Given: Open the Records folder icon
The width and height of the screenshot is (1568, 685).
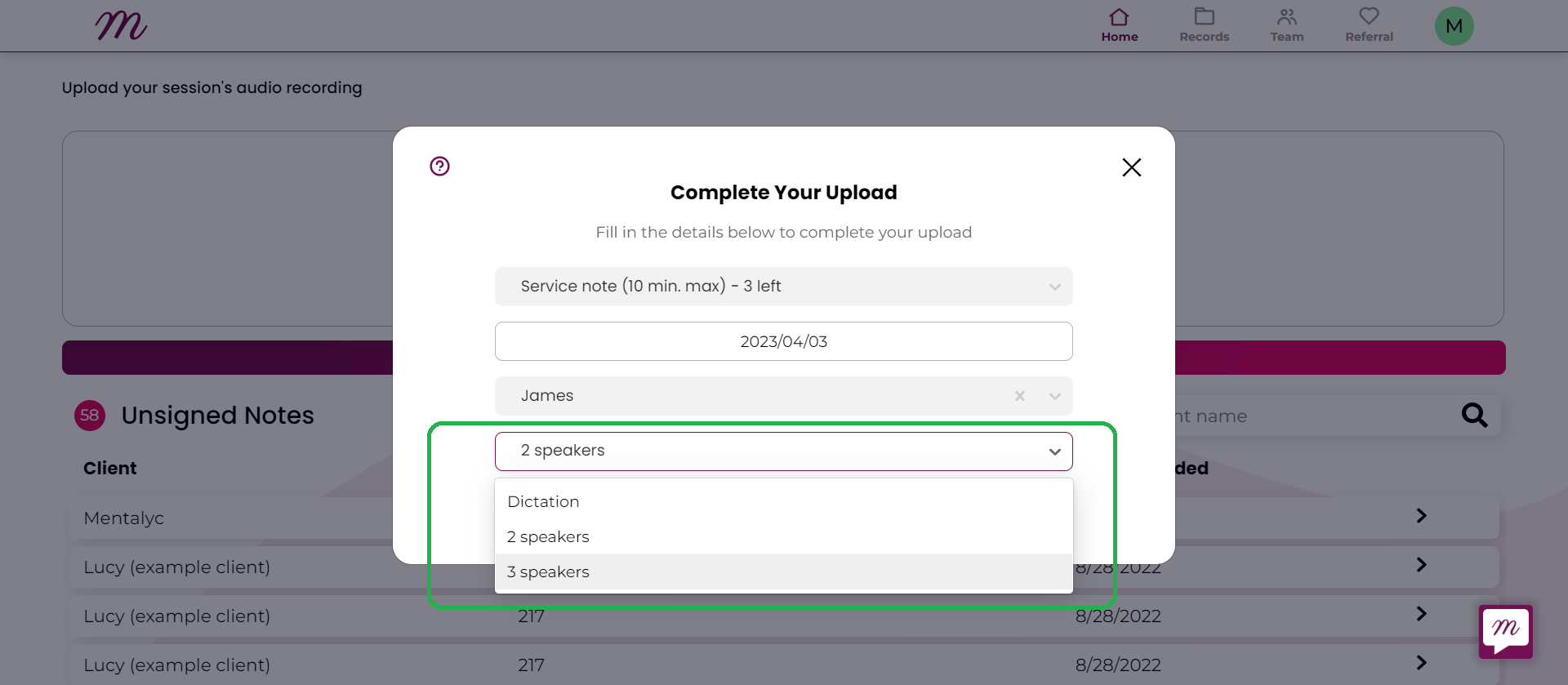Looking at the screenshot, I should [1204, 16].
